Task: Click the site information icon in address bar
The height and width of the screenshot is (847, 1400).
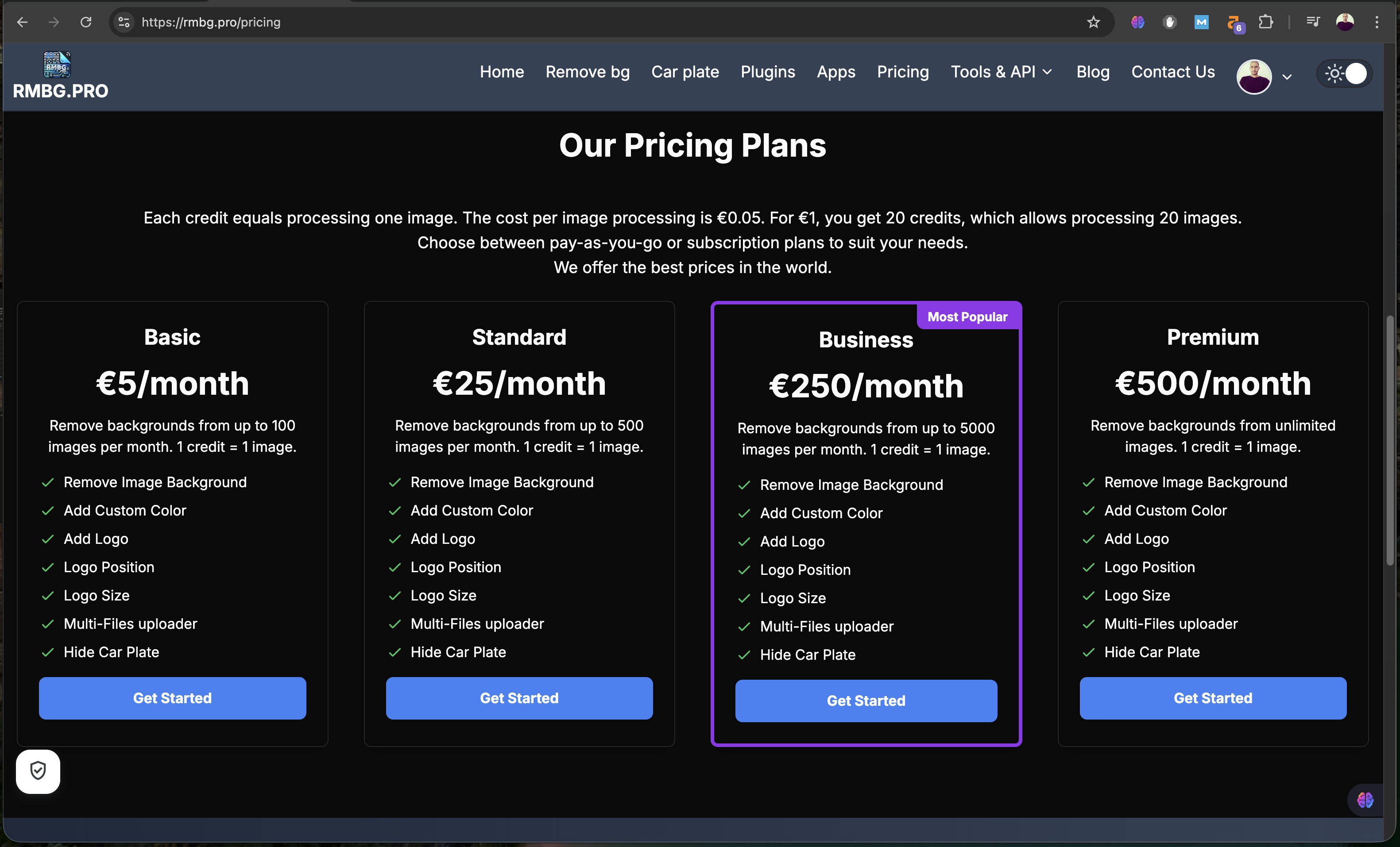Action: point(123,22)
